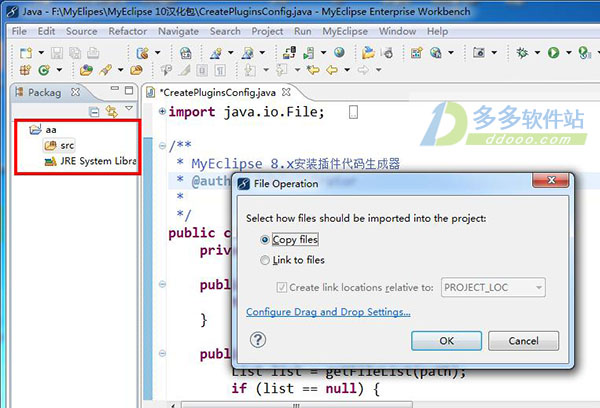Select the CreatePluginsConfig.java editor tab
600x408 pixels.
217,93
